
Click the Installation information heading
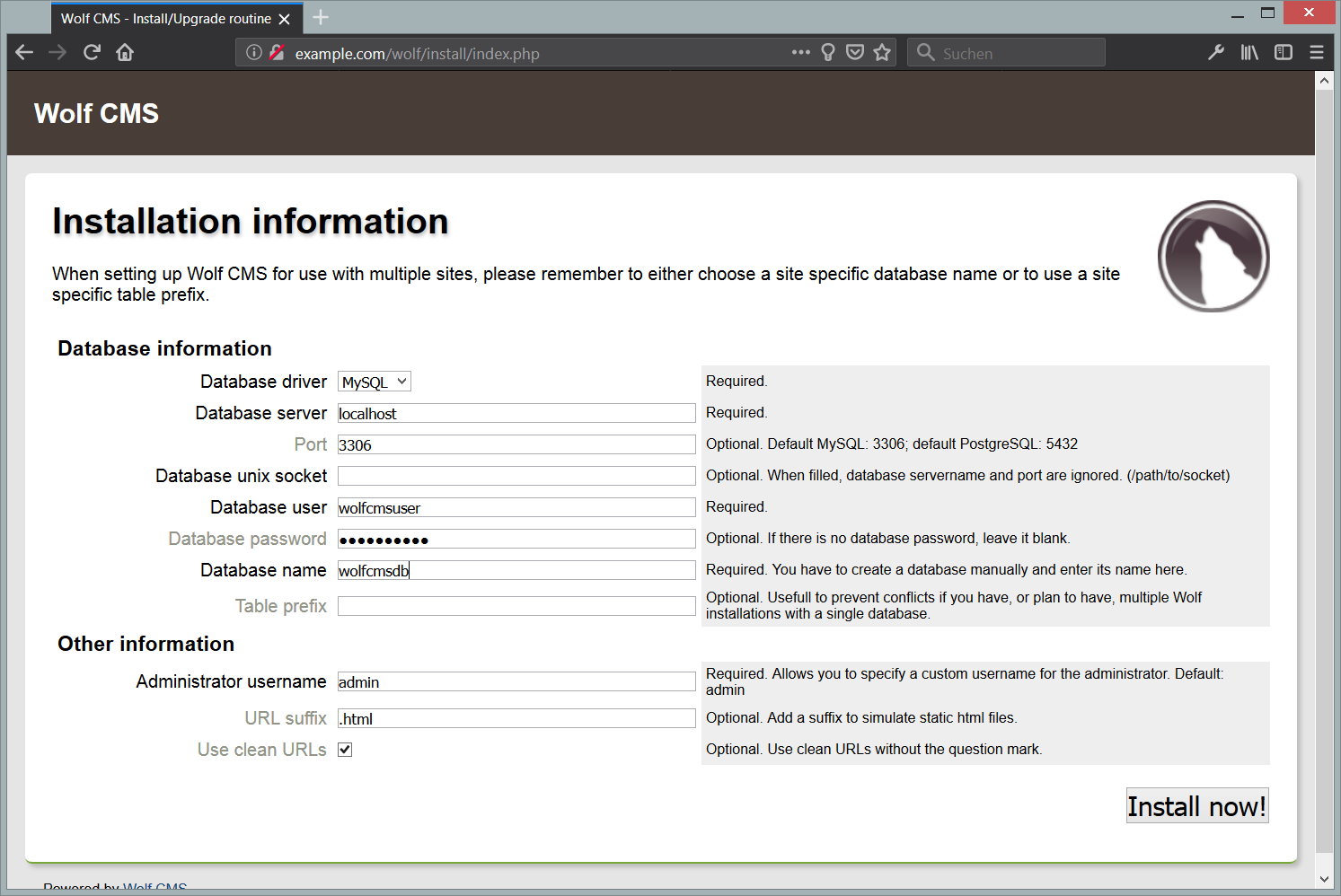pyautogui.click(x=251, y=221)
